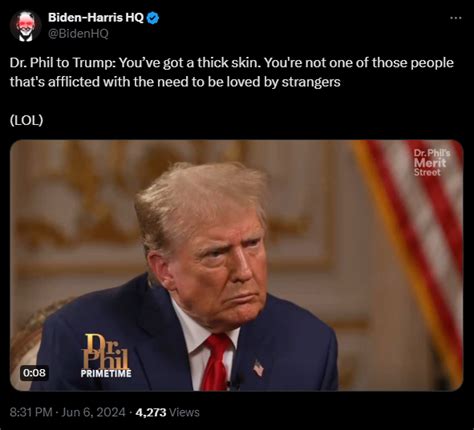The image size is (474, 430).
Task: Visit the @BidenHQ handle link
Action: click(78, 34)
